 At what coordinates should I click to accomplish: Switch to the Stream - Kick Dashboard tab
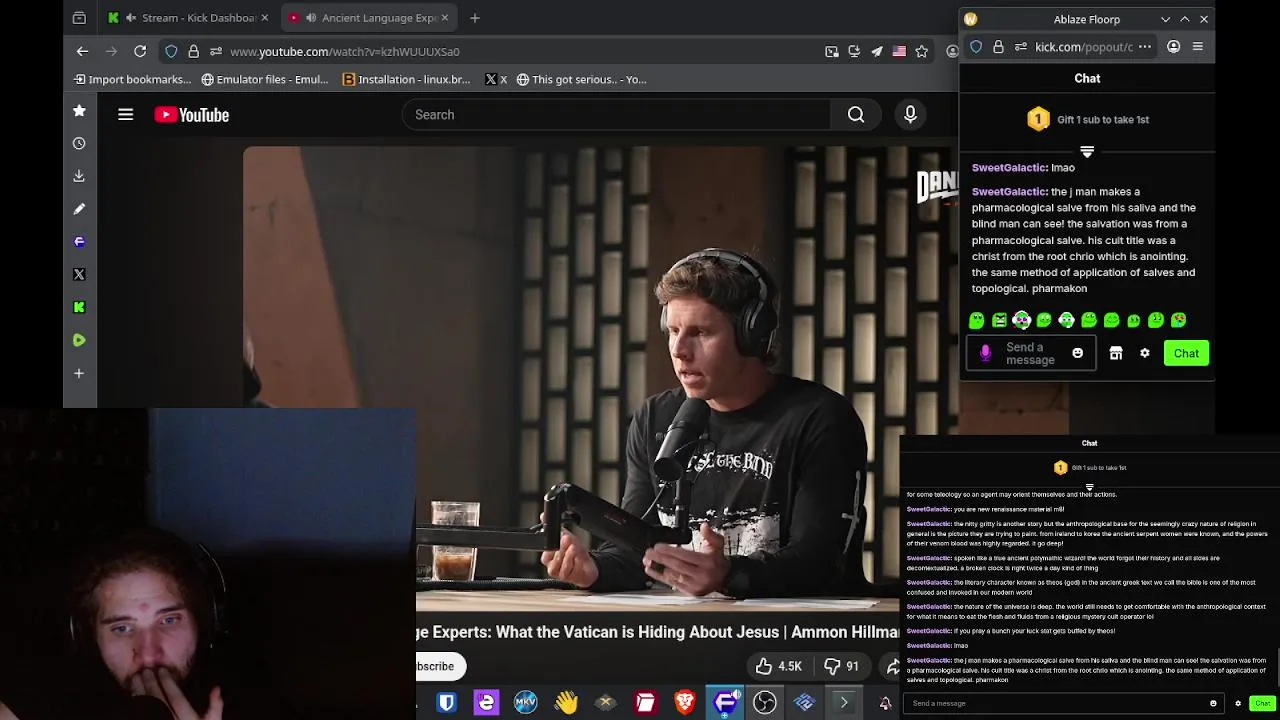(189, 18)
